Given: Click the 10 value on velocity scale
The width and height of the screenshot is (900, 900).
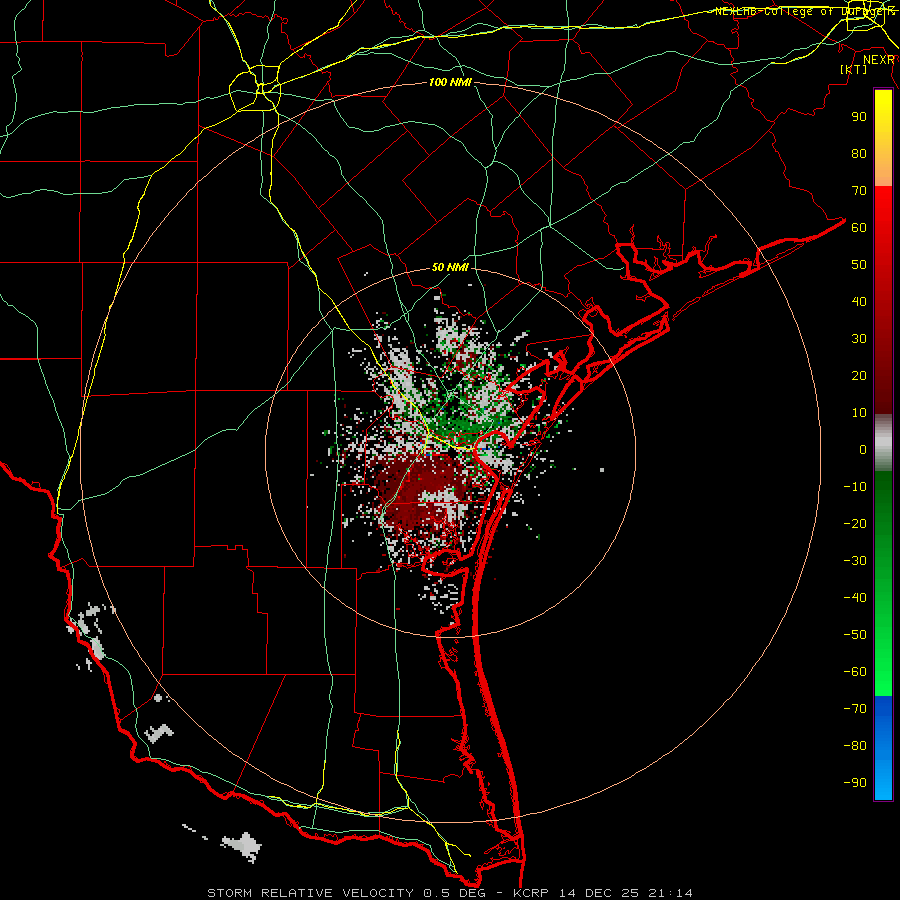Looking at the screenshot, I should click(x=859, y=413).
